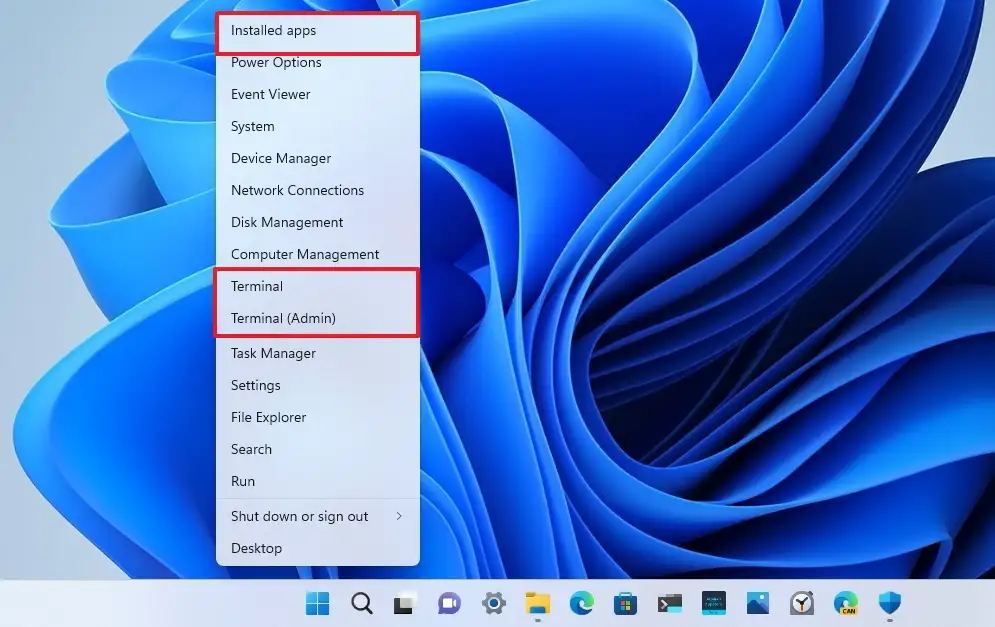
Task: Choose Terminal (Admin) in the context menu
Action: pyautogui.click(x=283, y=318)
